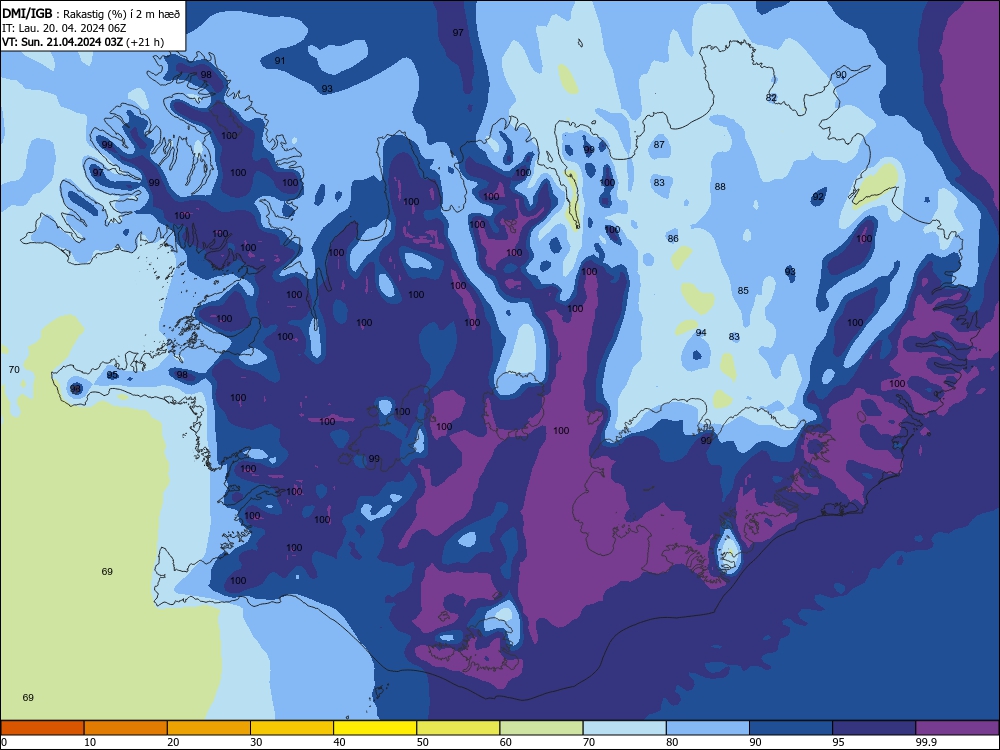Click the '70' value over the western sea
Screen dimensions: 1000x750
tap(14, 369)
